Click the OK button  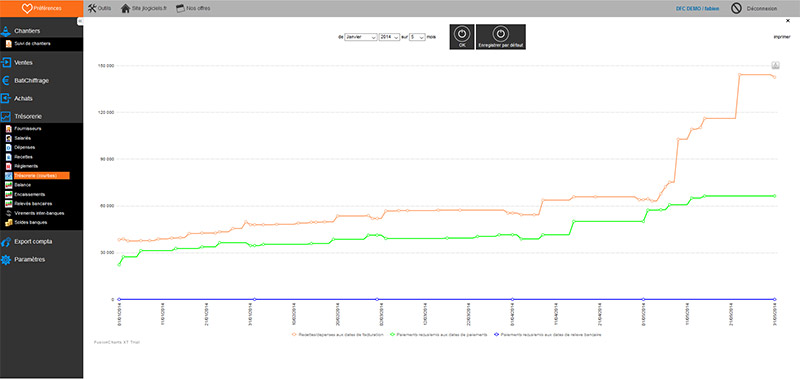click(462, 37)
